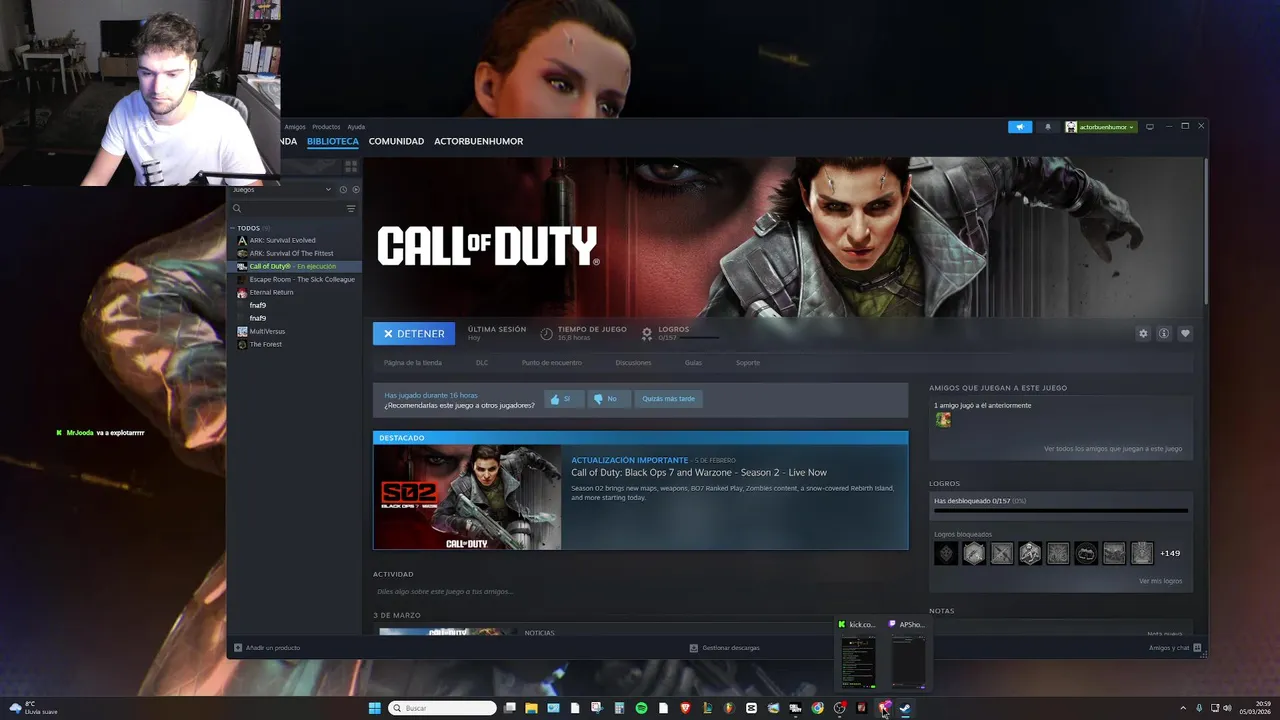The width and height of the screenshot is (1280, 720).
Task: Open Discusiones tab
Action: point(633,363)
